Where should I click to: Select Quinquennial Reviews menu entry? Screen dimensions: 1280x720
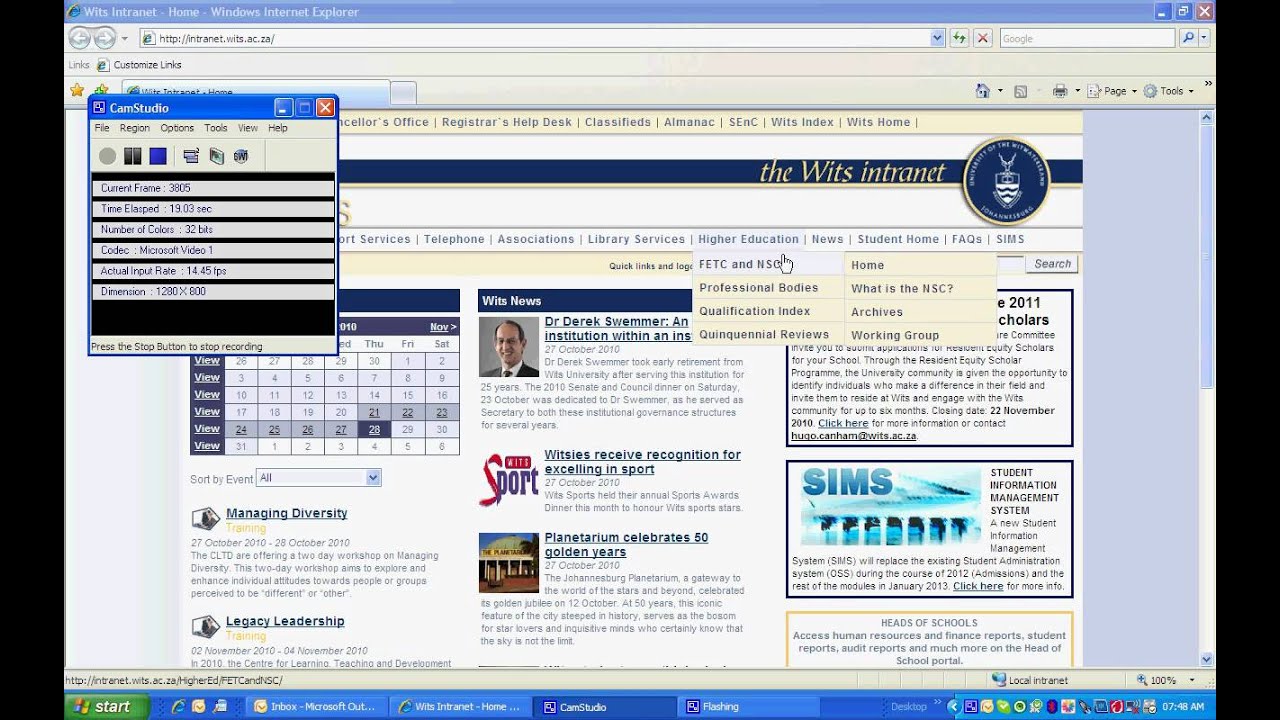[x=767, y=334]
